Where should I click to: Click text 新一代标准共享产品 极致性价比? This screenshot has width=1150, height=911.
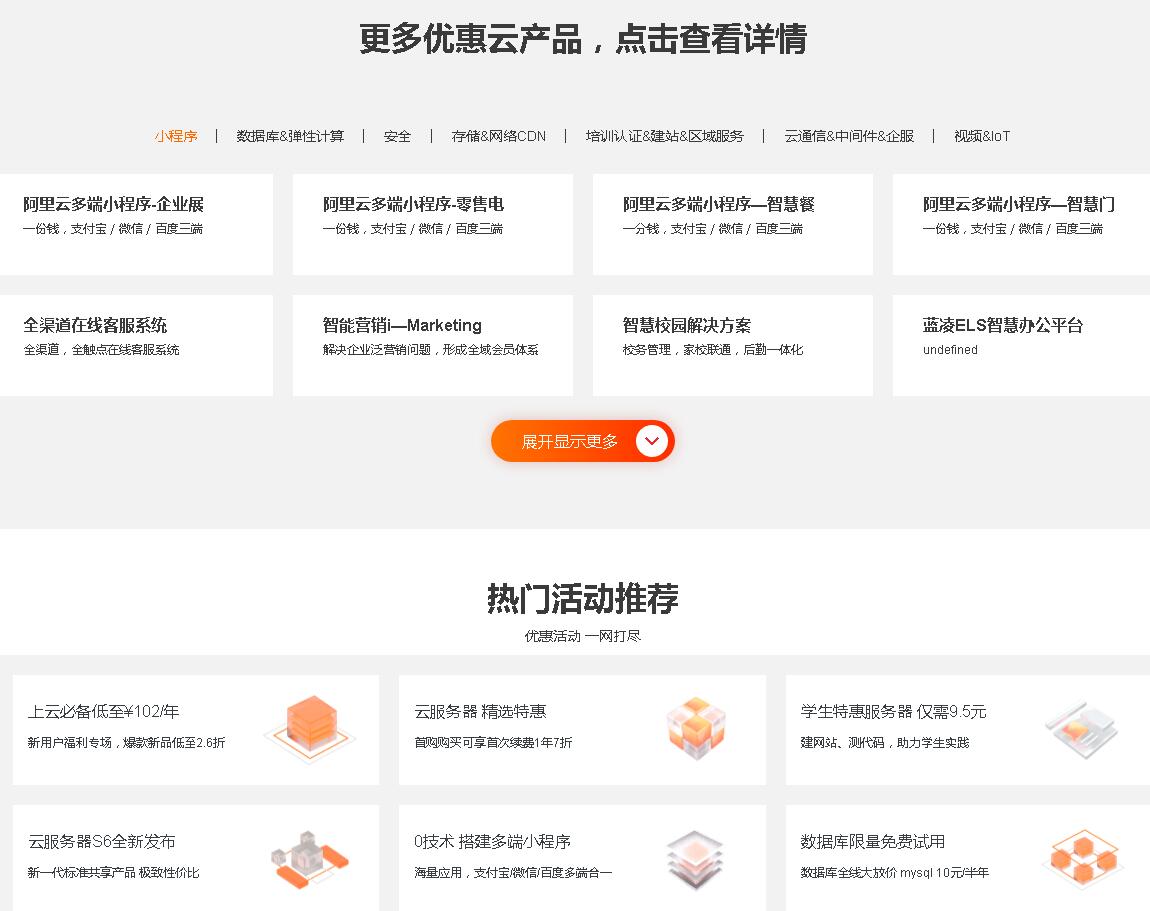click(114, 872)
